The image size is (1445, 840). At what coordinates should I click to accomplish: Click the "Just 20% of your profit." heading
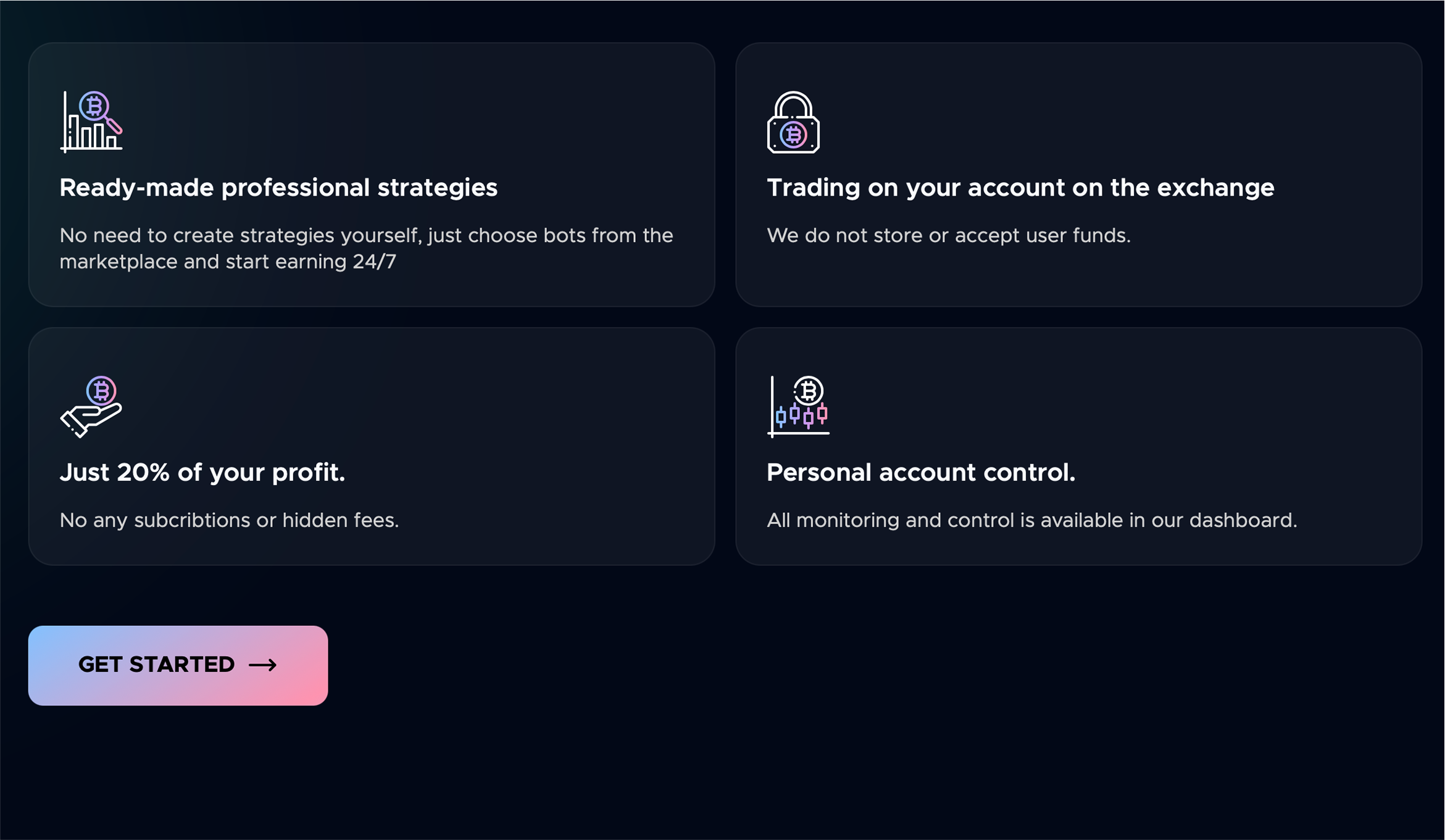click(x=202, y=473)
